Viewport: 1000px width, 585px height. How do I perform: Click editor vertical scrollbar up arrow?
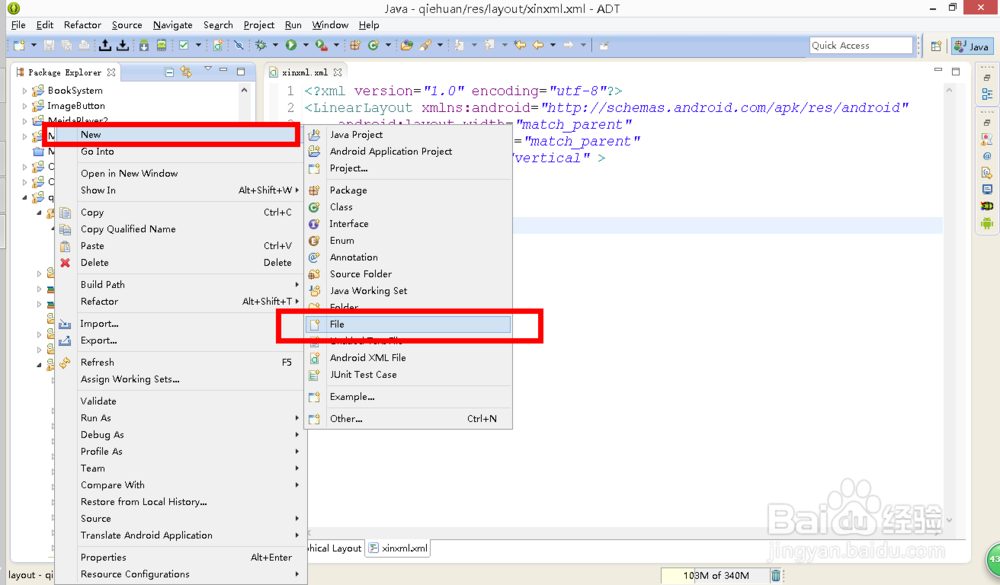click(x=949, y=90)
